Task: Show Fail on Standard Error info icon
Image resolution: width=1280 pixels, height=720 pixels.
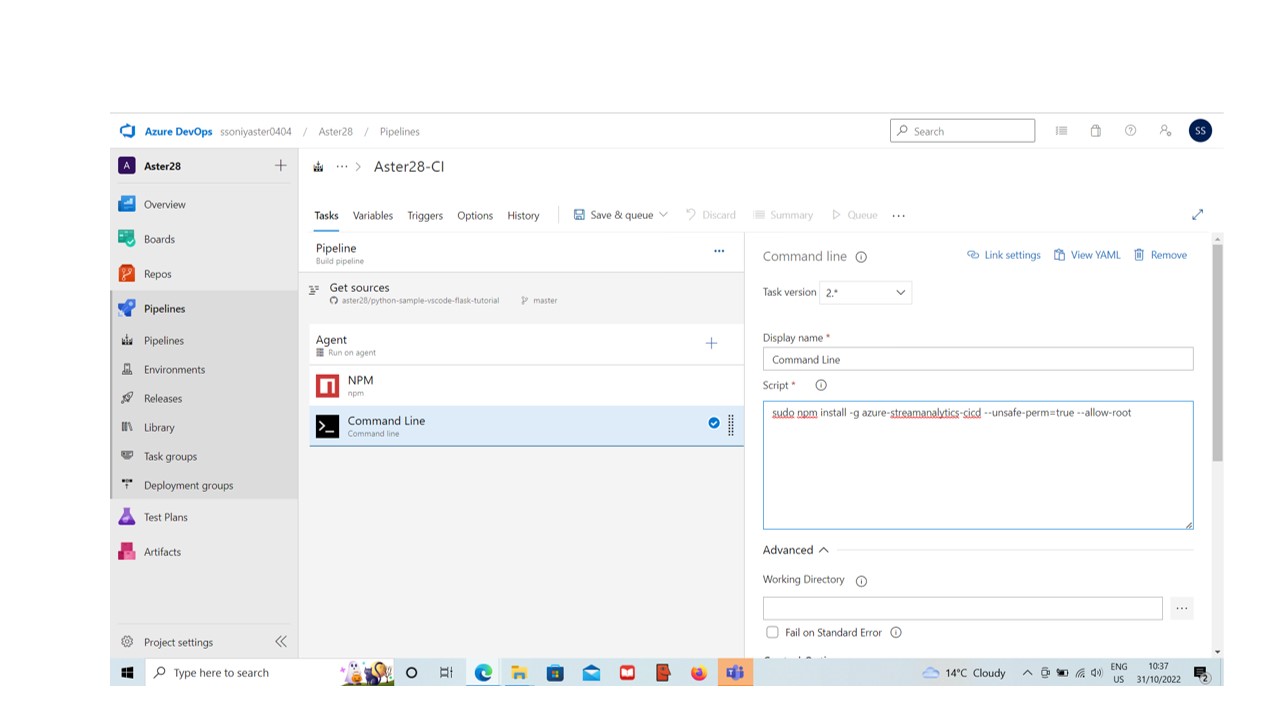Action: click(896, 632)
